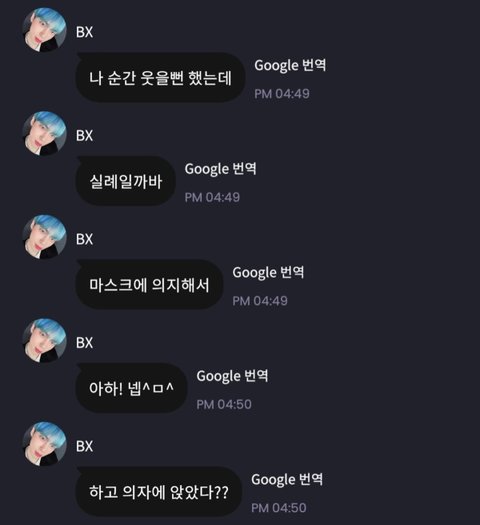Open BX avatar above 나 순간 웃을뻔 했는데
This screenshot has height=525, width=480.
point(44,30)
